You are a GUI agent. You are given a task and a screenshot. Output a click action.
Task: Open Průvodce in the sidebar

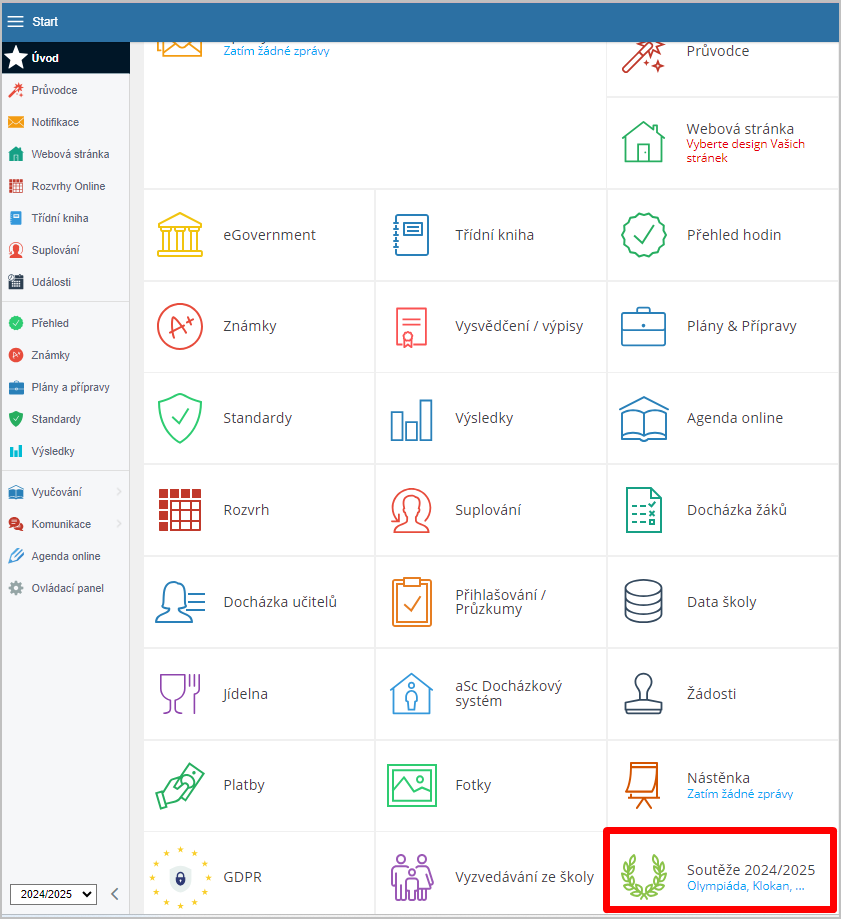(66, 90)
